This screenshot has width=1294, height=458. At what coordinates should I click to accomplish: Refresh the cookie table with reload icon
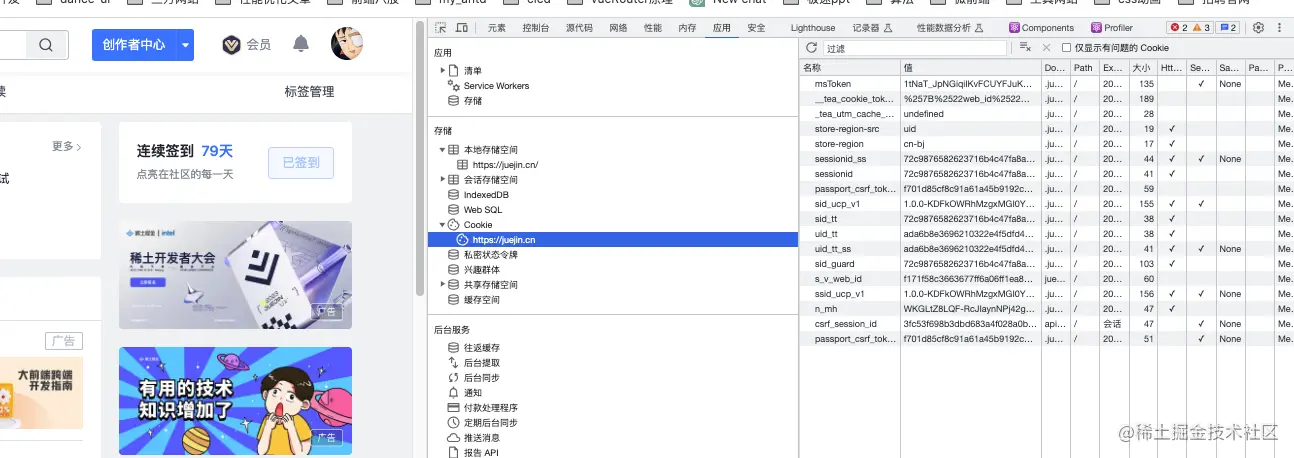[812, 48]
